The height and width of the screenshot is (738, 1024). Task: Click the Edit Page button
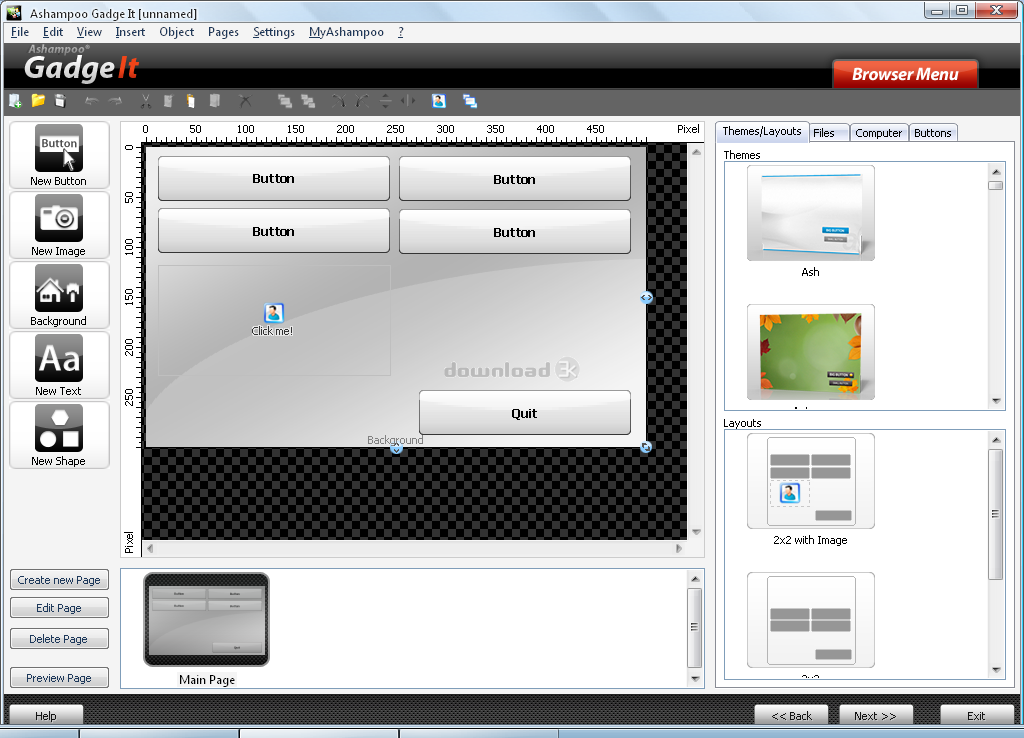(59, 608)
